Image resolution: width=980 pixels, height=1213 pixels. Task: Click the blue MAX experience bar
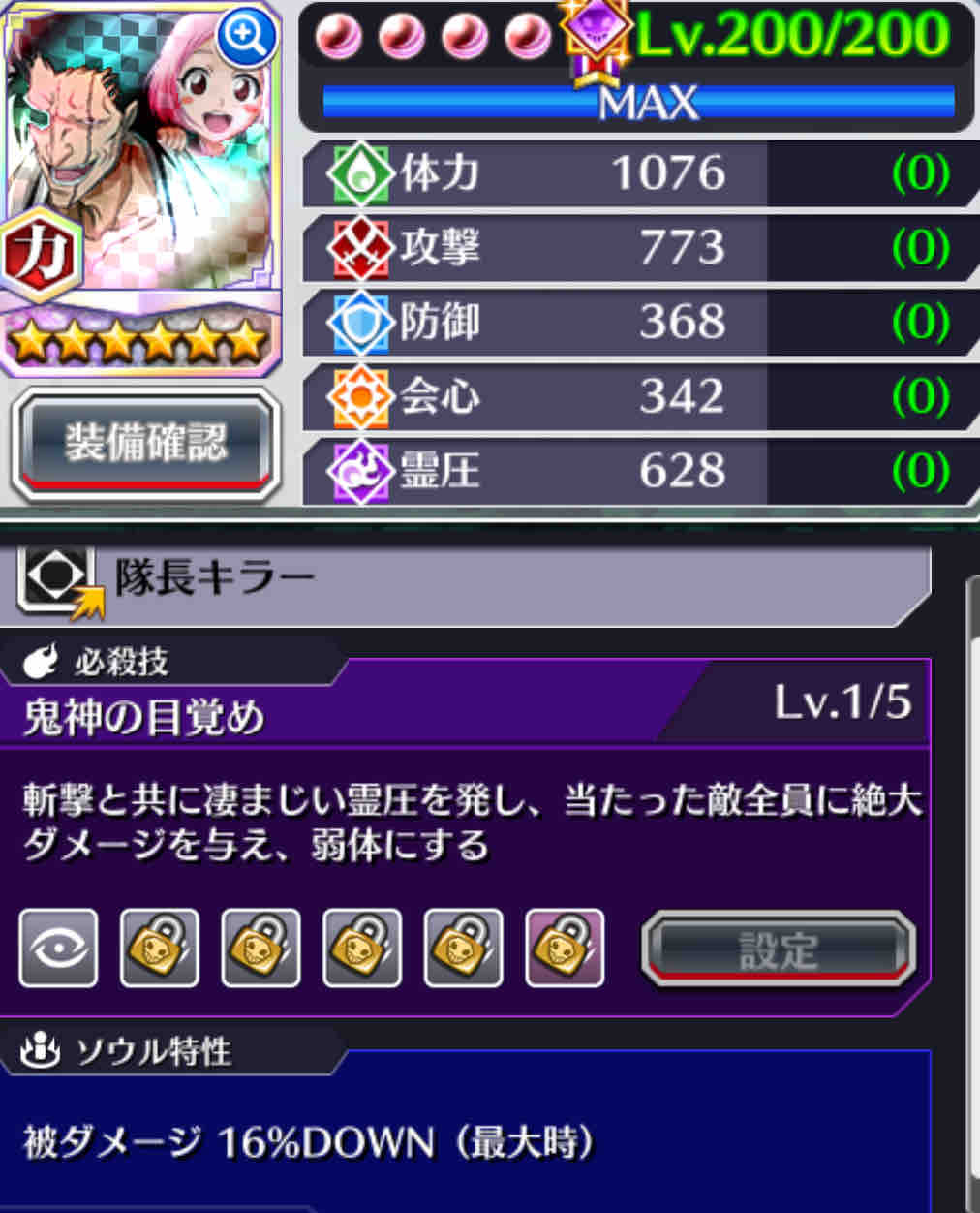pos(639,102)
